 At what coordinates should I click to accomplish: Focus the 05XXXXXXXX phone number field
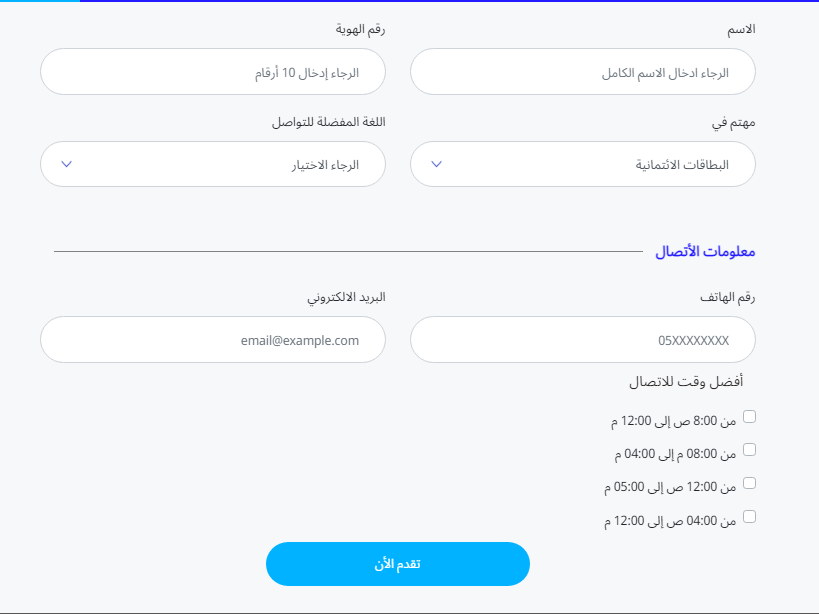tap(583, 339)
